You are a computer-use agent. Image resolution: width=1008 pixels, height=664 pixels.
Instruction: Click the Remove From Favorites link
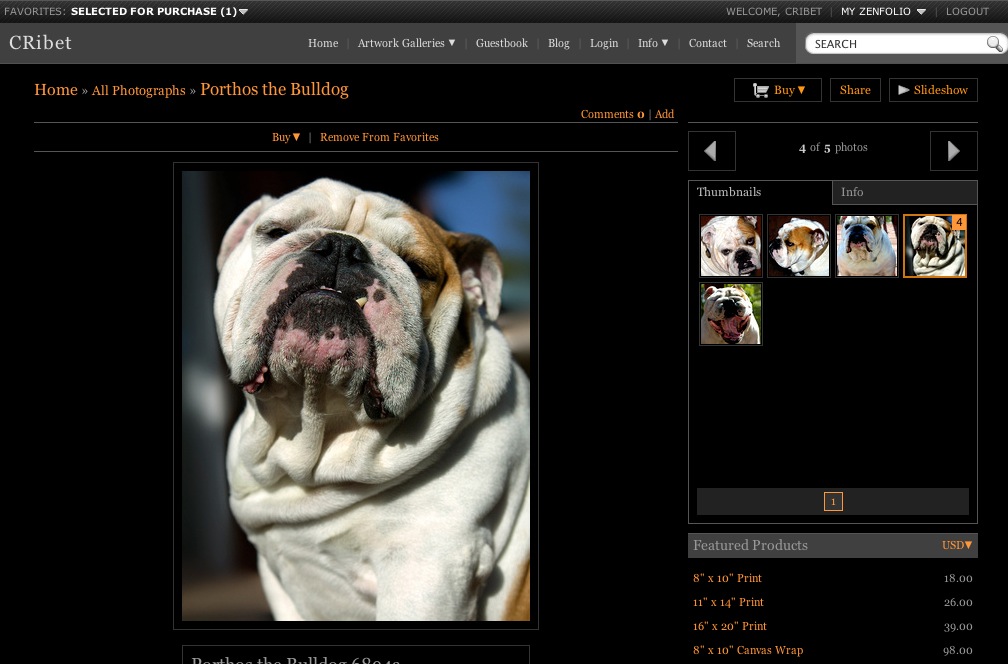(379, 137)
